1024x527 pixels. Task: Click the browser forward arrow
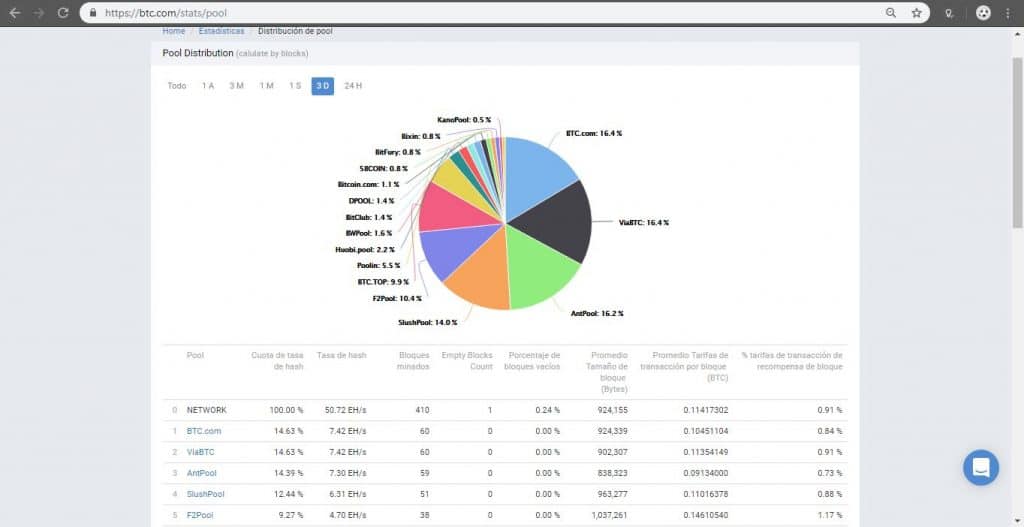click(x=39, y=12)
